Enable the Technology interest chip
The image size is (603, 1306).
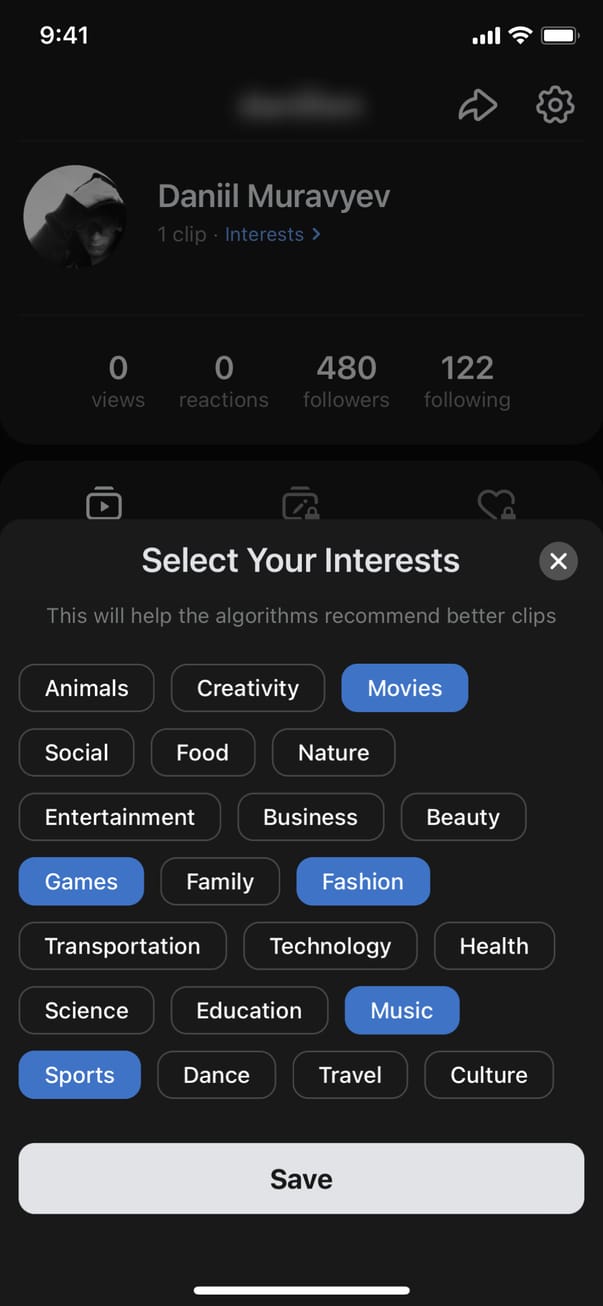[330, 947]
